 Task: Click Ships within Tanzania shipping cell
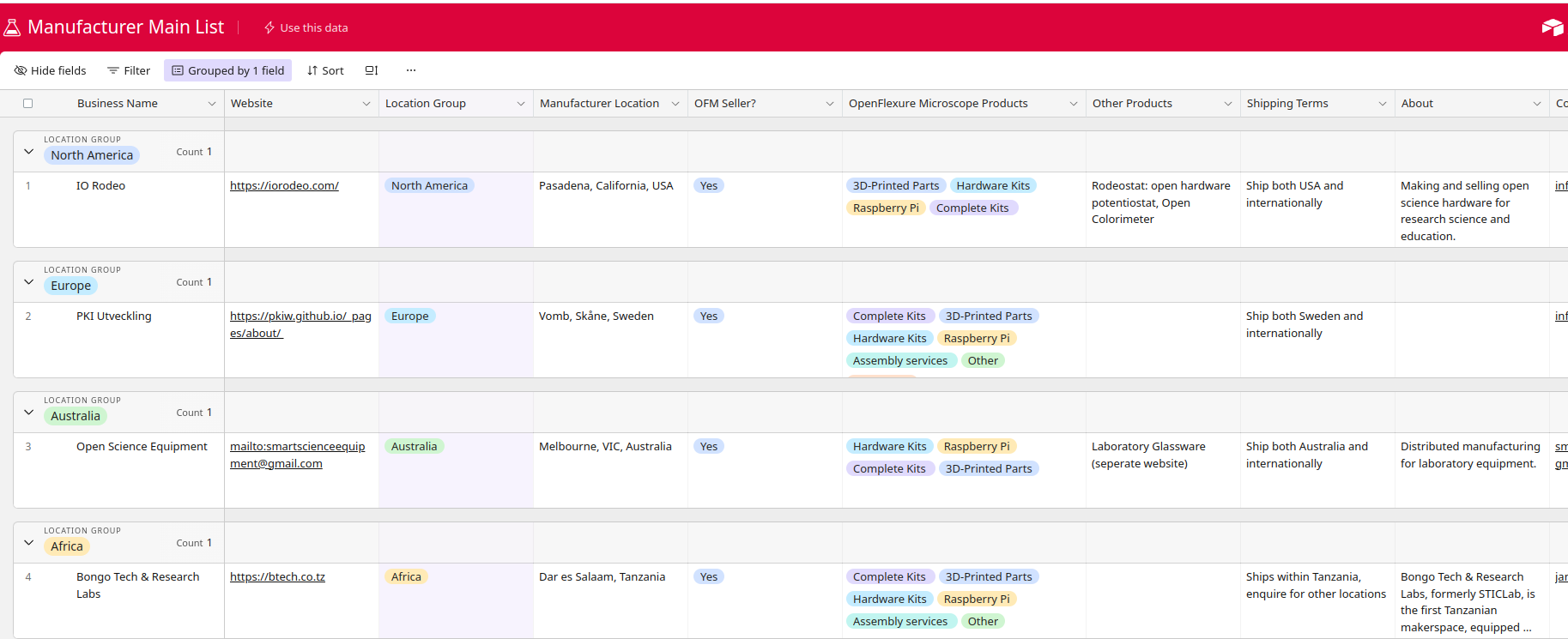(1317, 600)
